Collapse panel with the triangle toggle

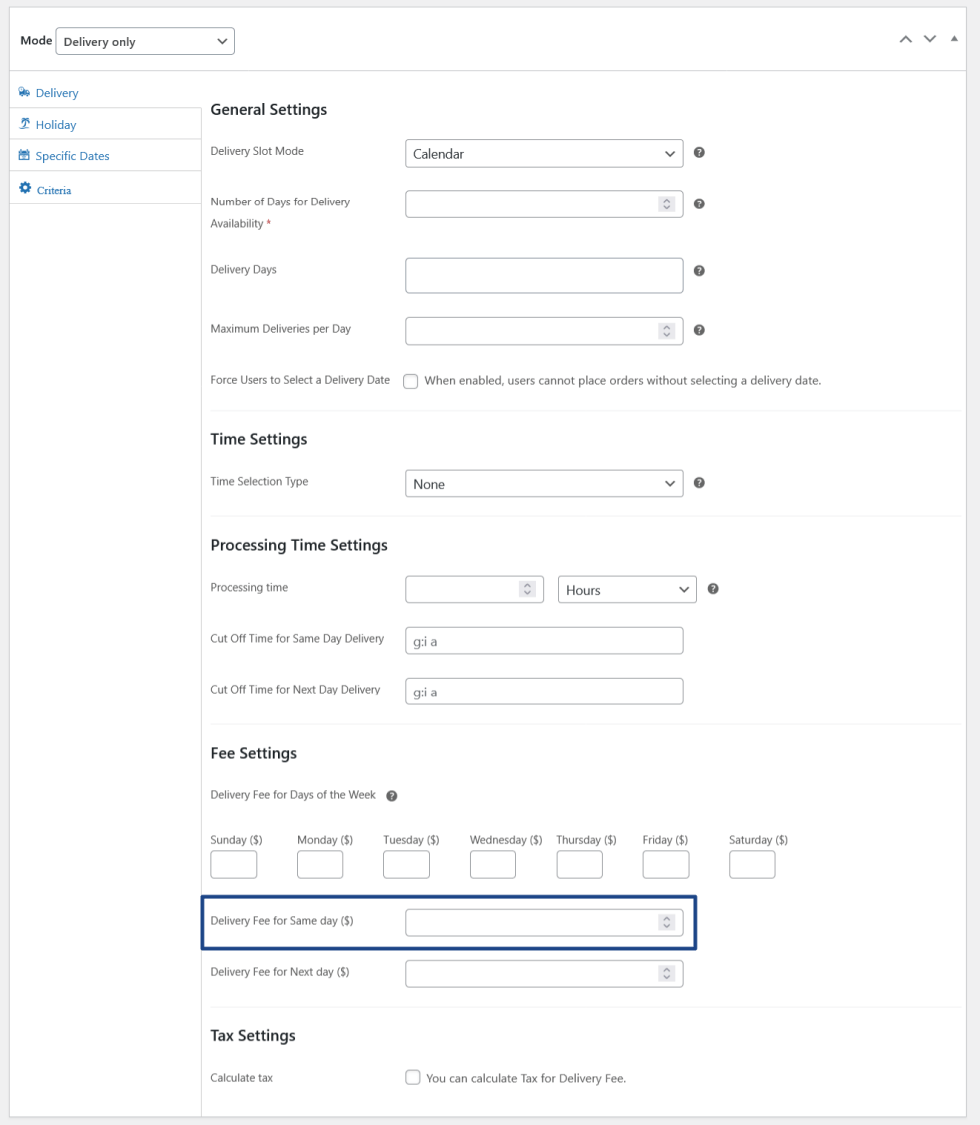(x=953, y=38)
